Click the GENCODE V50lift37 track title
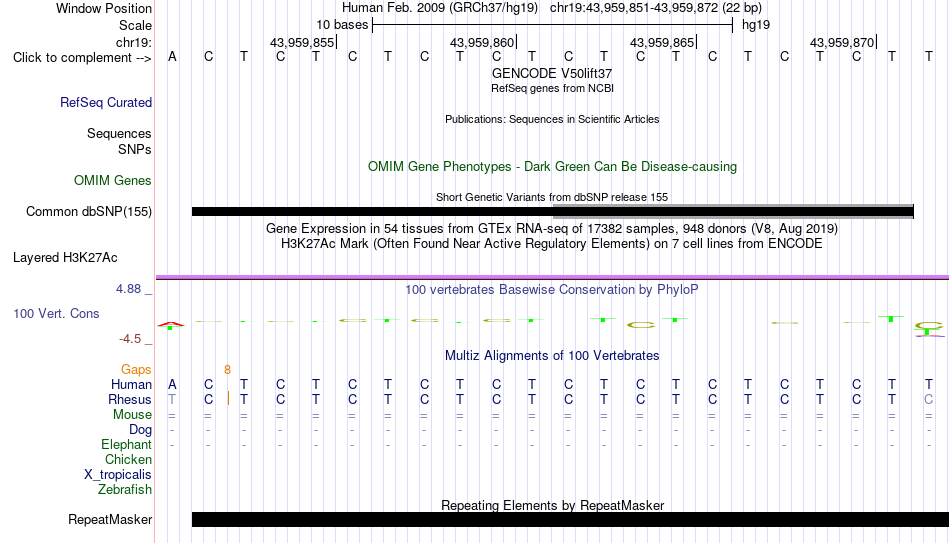 pyautogui.click(x=552, y=73)
